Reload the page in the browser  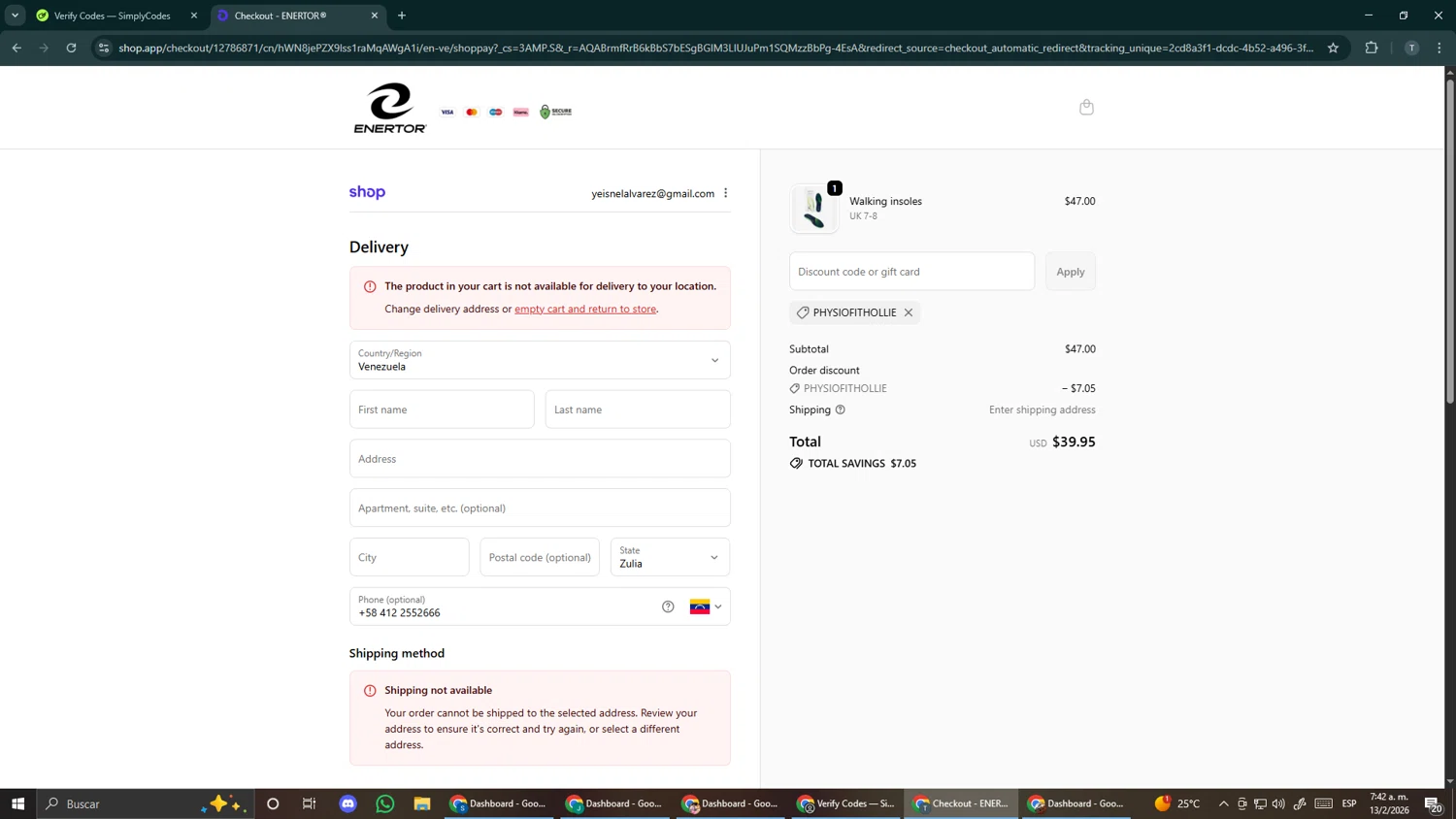coord(71,48)
